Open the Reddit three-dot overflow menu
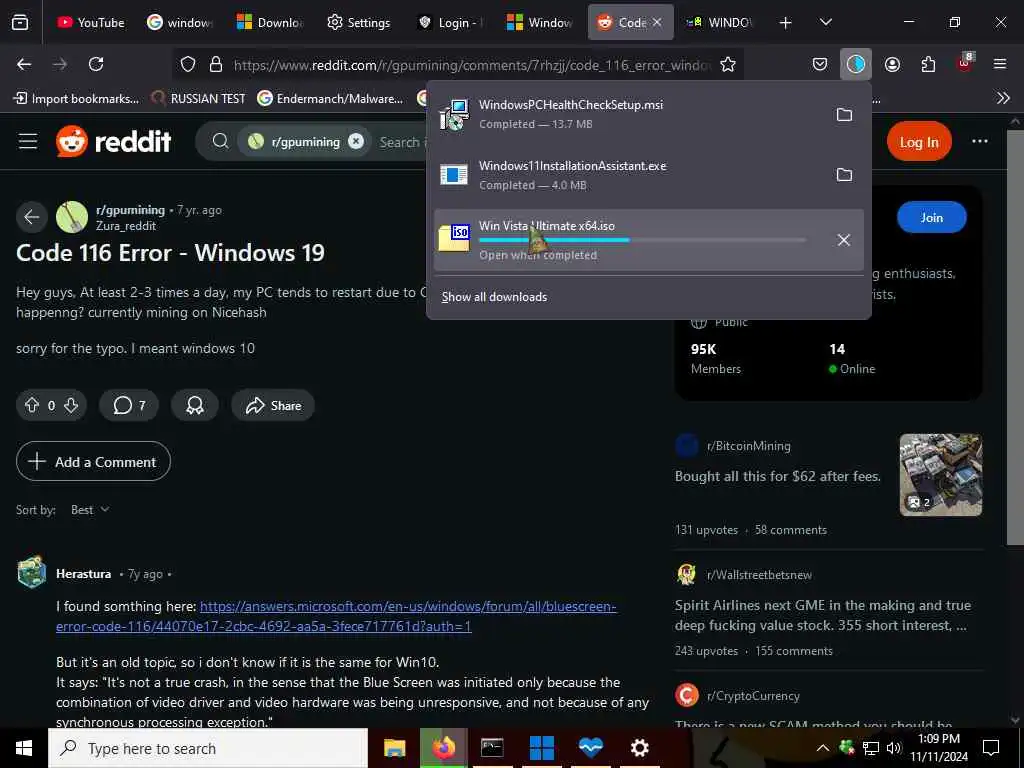This screenshot has width=1024, height=768. pyautogui.click(x=980, y=141)
